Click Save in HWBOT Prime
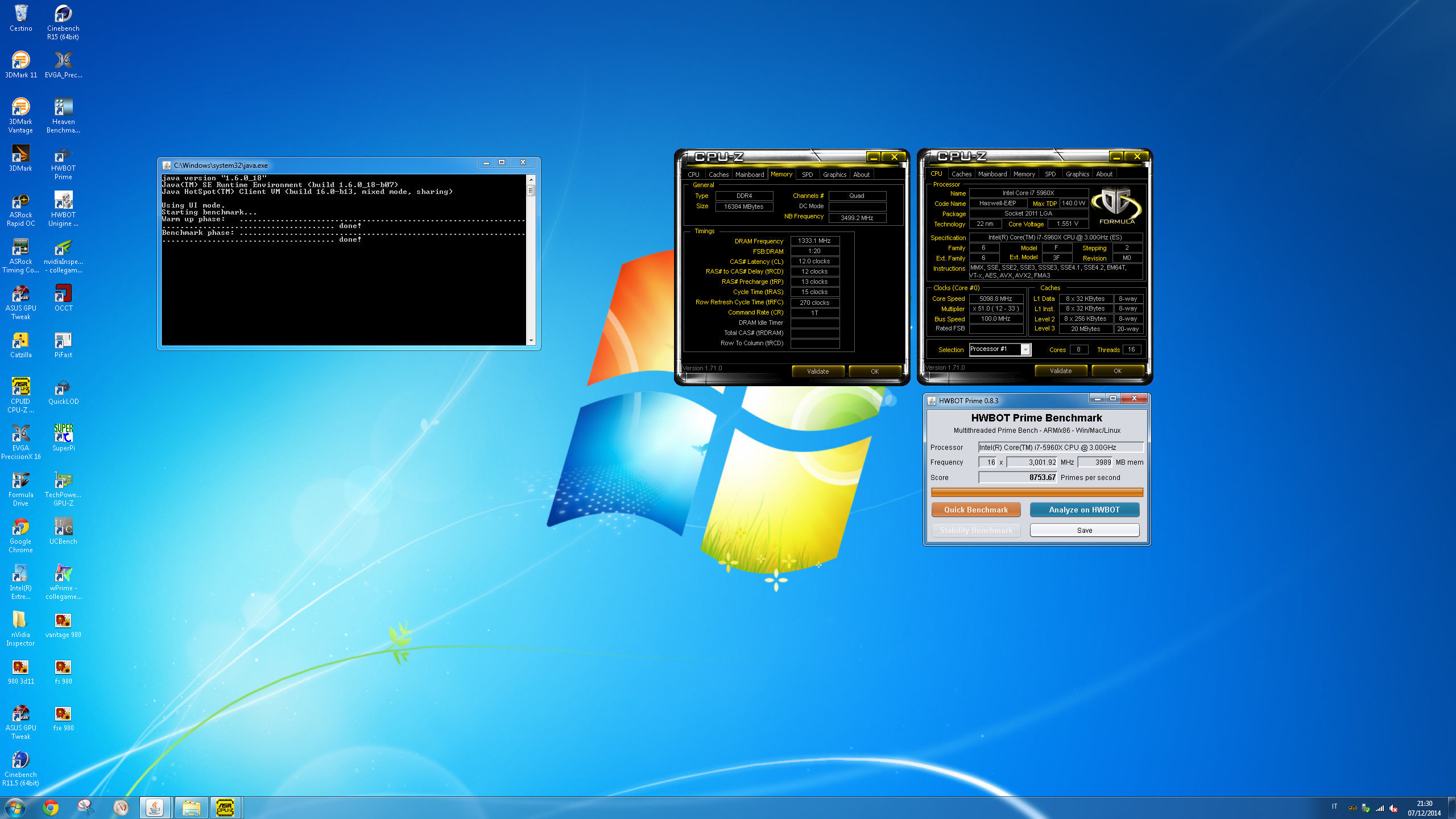 (1085, 530)
